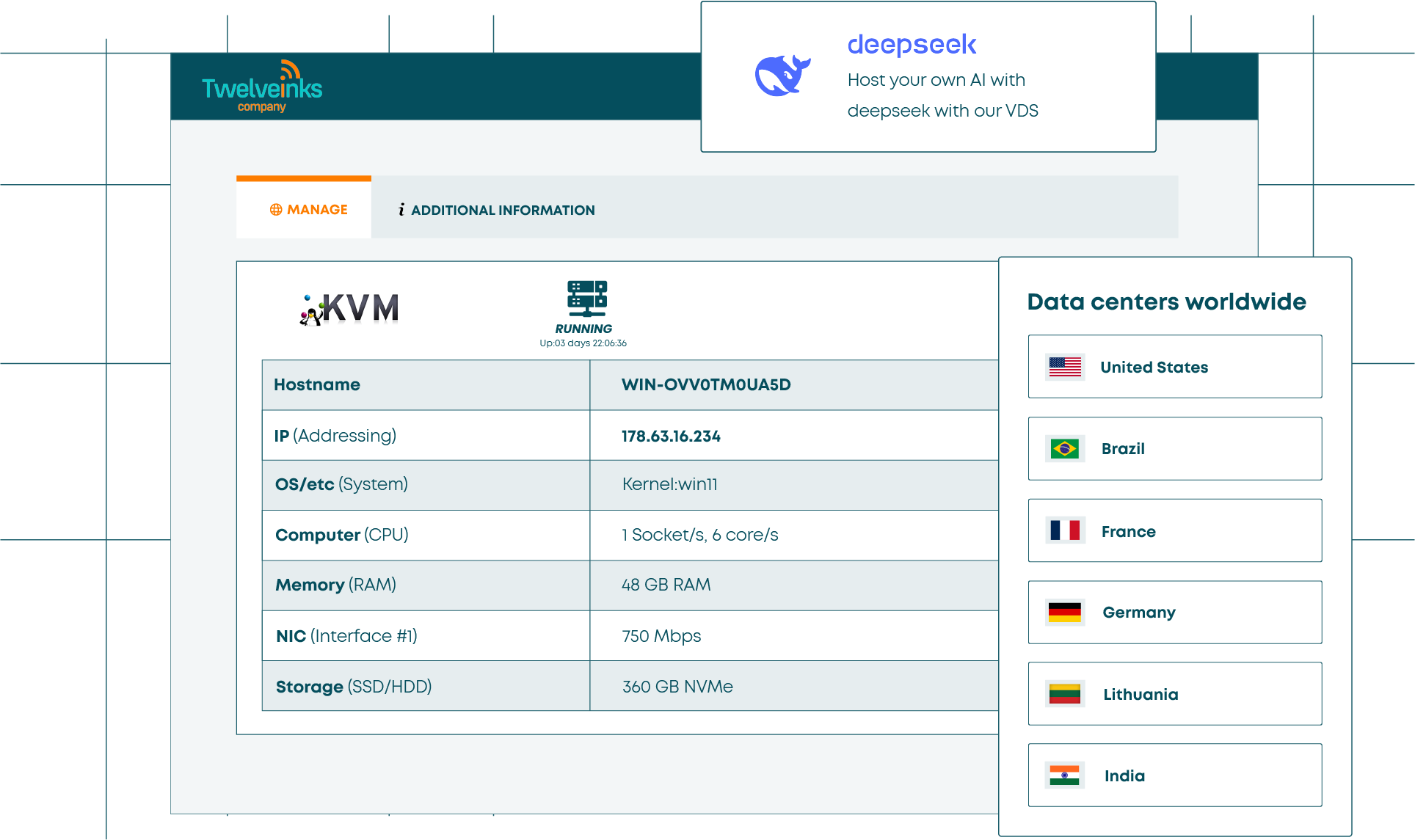Viewport: 1415px width, 840px height.
Task: Click the Hostname row label
Action: point(317,384)
